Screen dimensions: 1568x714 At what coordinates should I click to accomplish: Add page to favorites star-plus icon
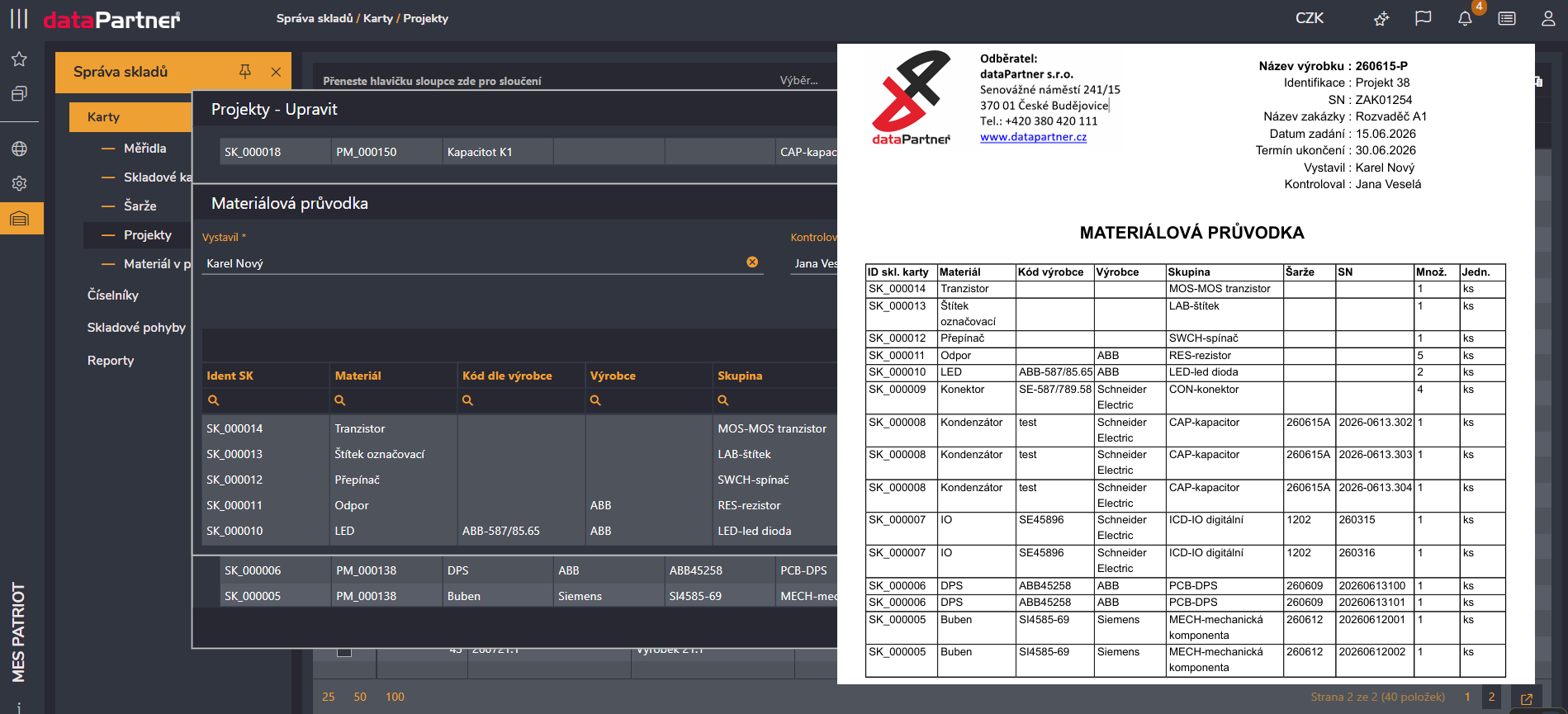click(x=1381, y=18)
